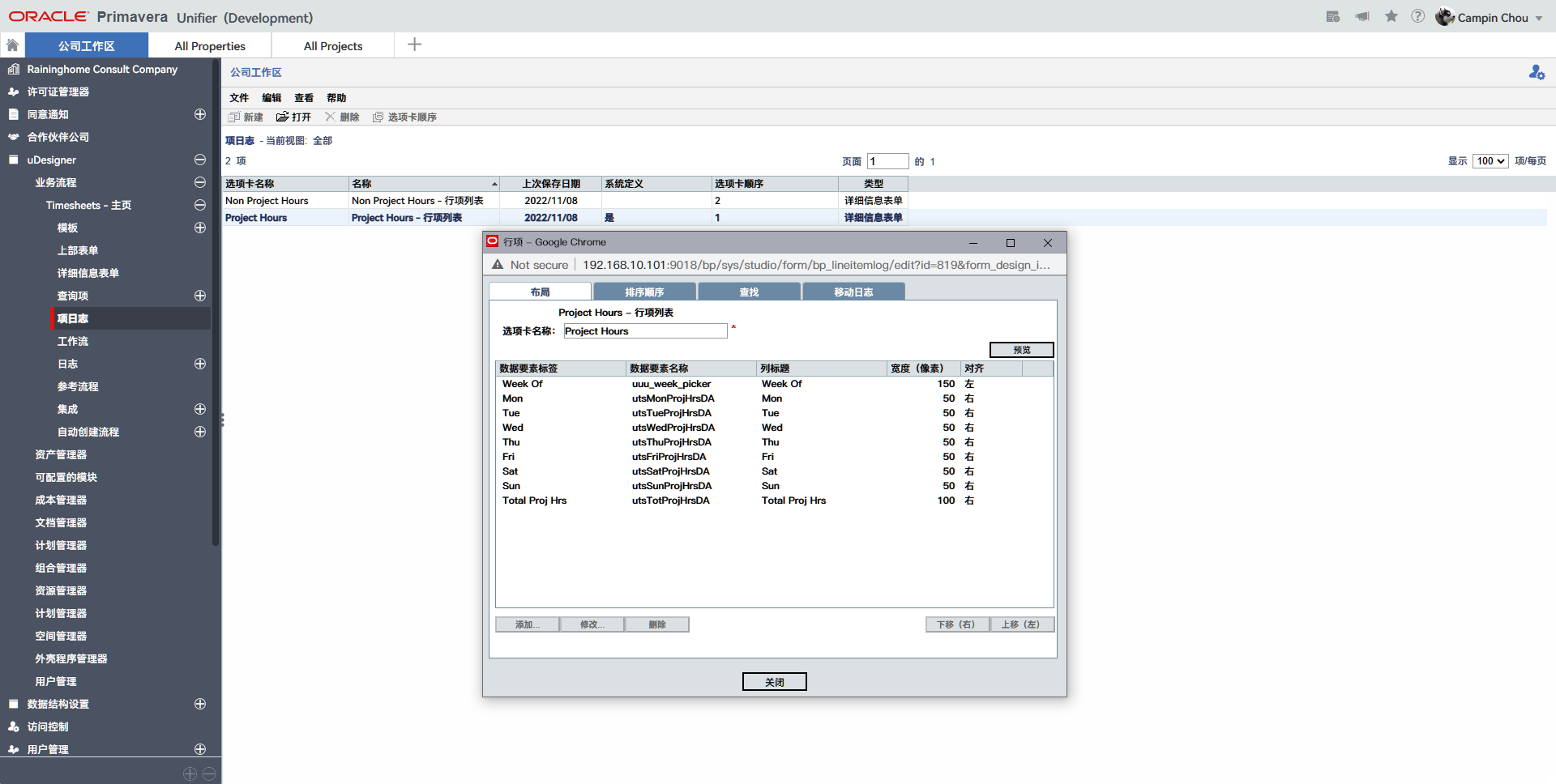Click the 修改... button
This screenshot has width=1556, height=784.
[x=592, y=624]
